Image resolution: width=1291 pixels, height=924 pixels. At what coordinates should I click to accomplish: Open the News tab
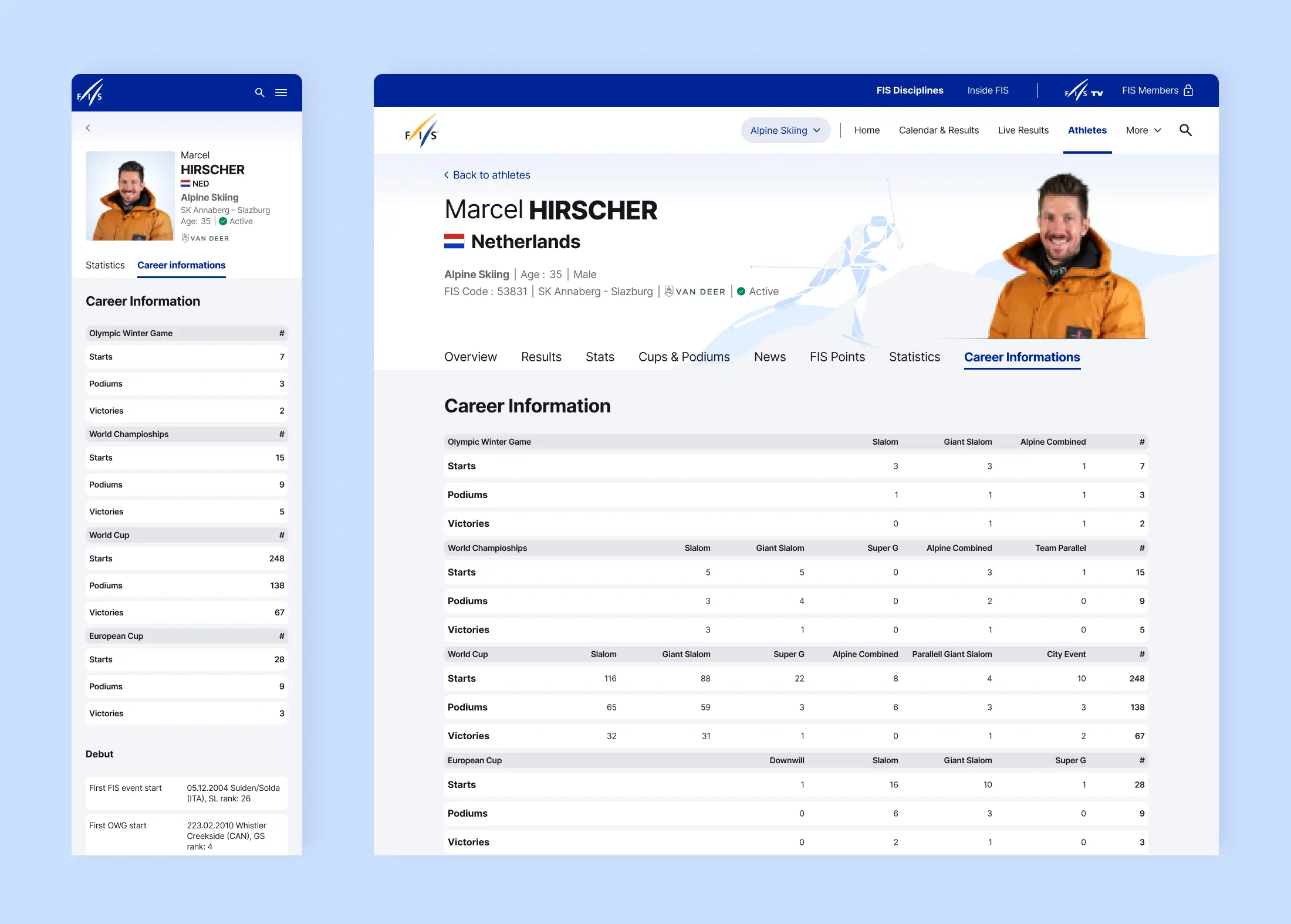click(769, 357)
